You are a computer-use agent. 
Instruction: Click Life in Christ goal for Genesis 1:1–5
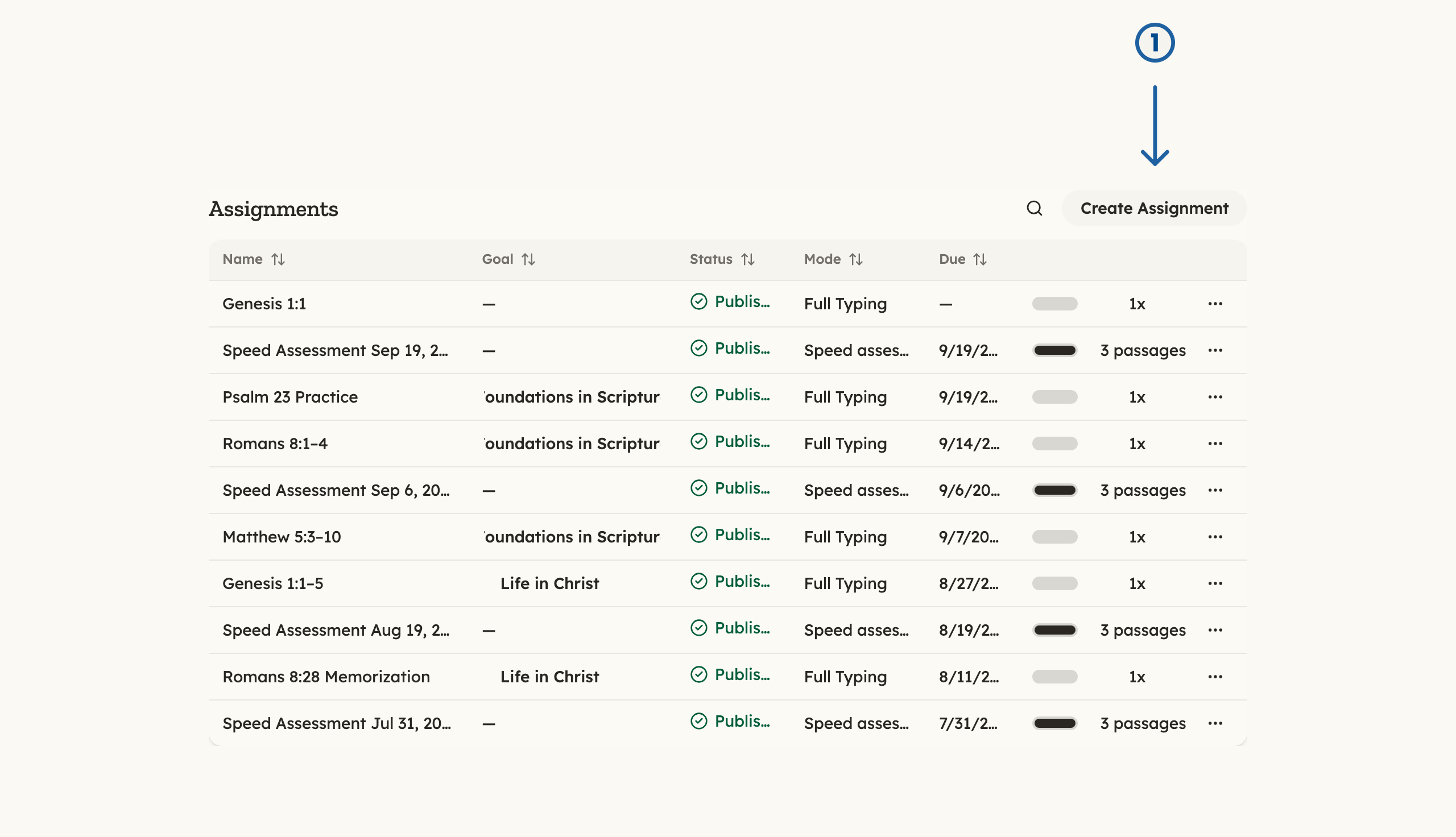[x=549, y=583]
